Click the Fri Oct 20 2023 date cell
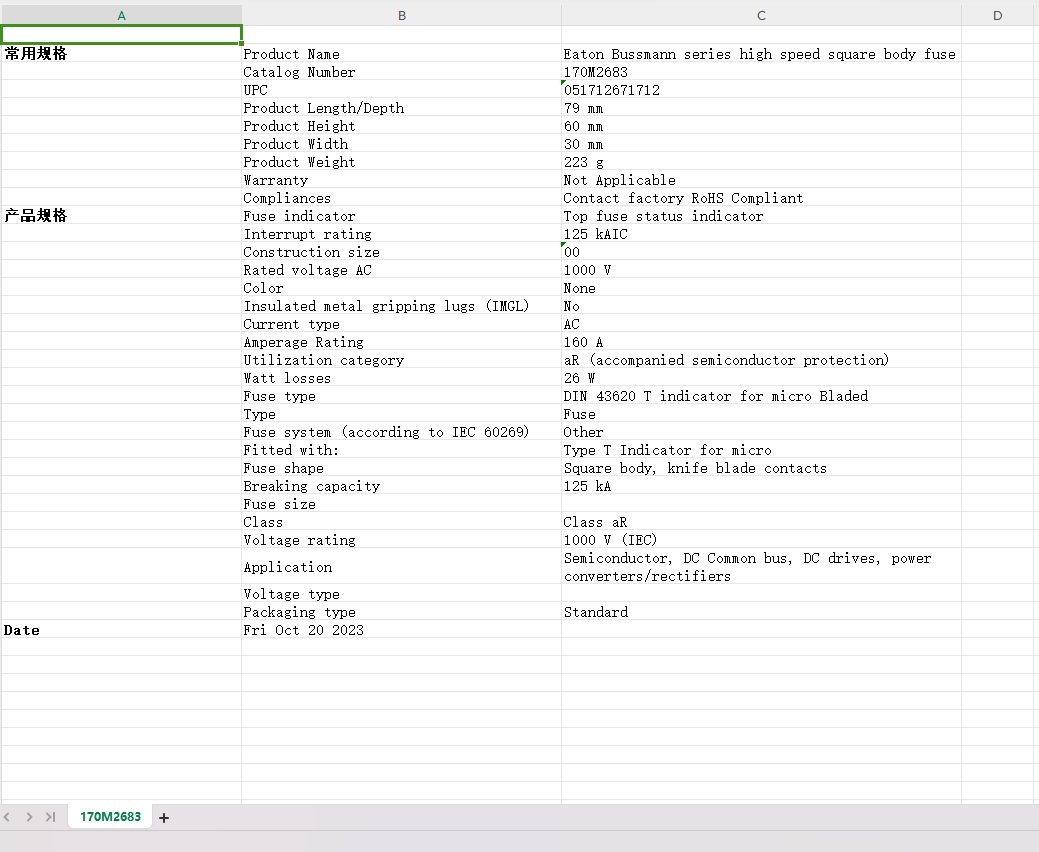The image size is (1039, 852). point(402,629)
